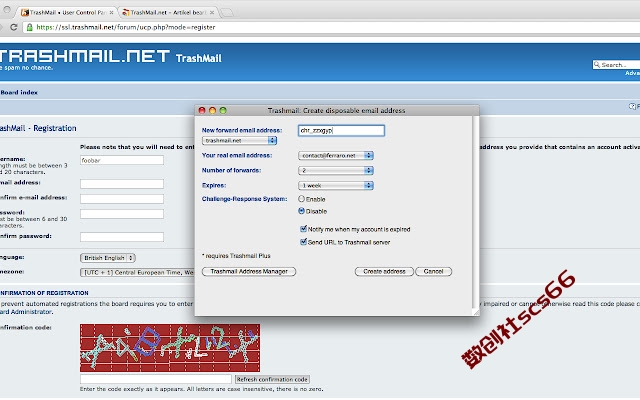Click the URL address bar
The width and height of the screenshot is (640, 400).
tap(331, 27)
